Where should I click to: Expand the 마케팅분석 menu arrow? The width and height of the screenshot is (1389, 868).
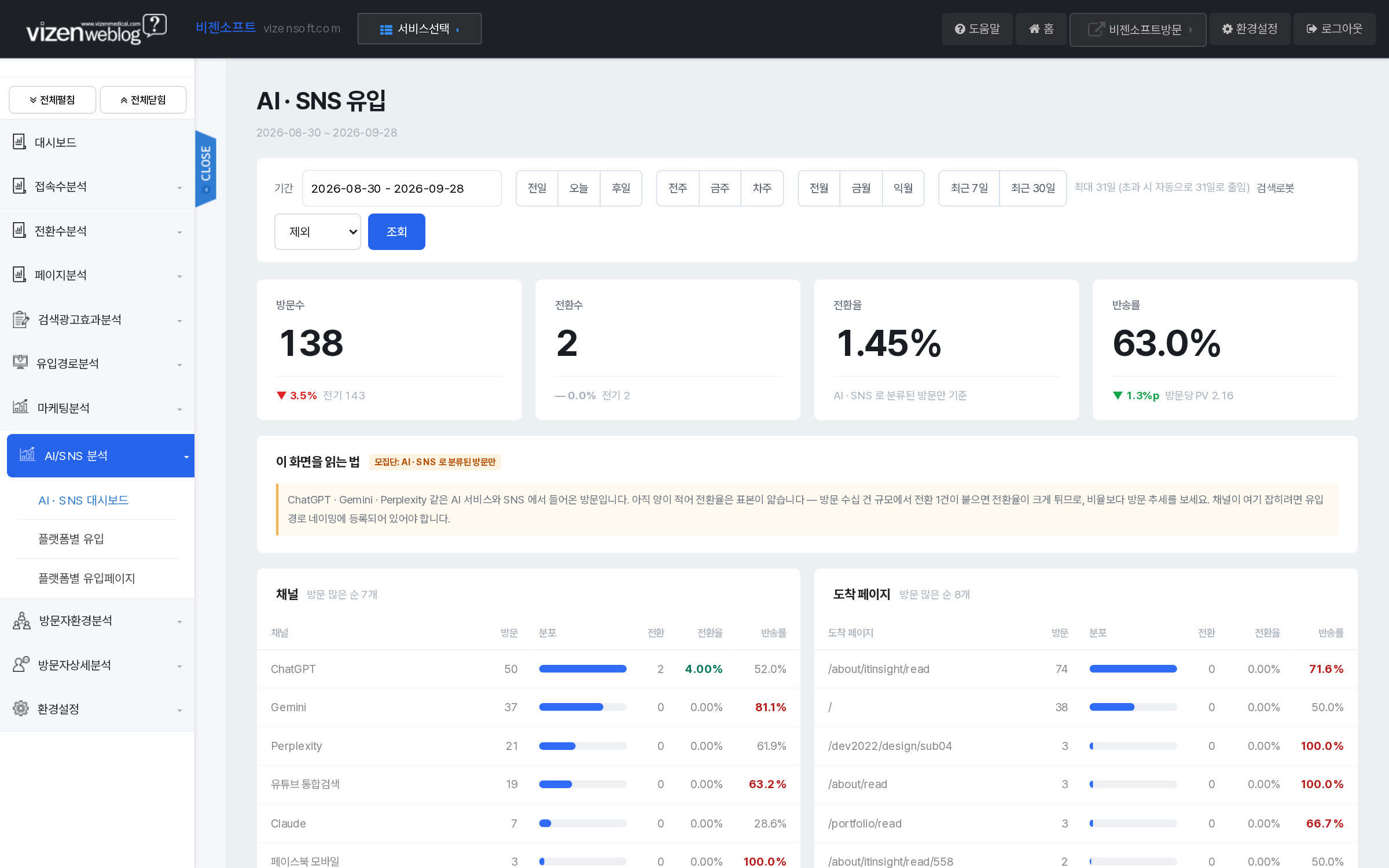(x=179, y=409)
